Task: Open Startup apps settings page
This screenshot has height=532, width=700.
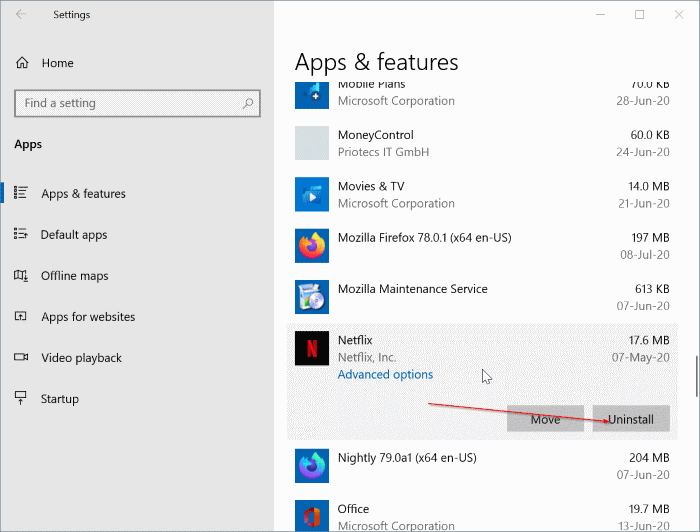Action: [x=60, y=399]
